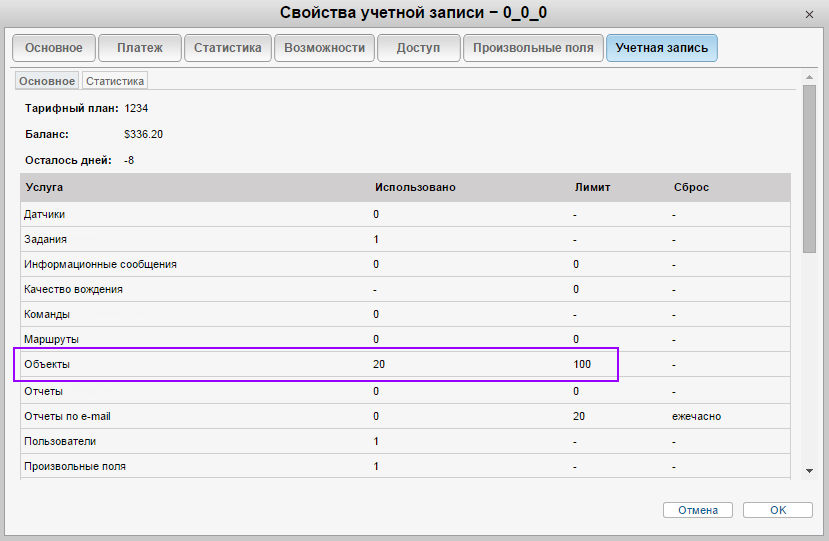Switch to the Платеж tab

coord(140,48)
